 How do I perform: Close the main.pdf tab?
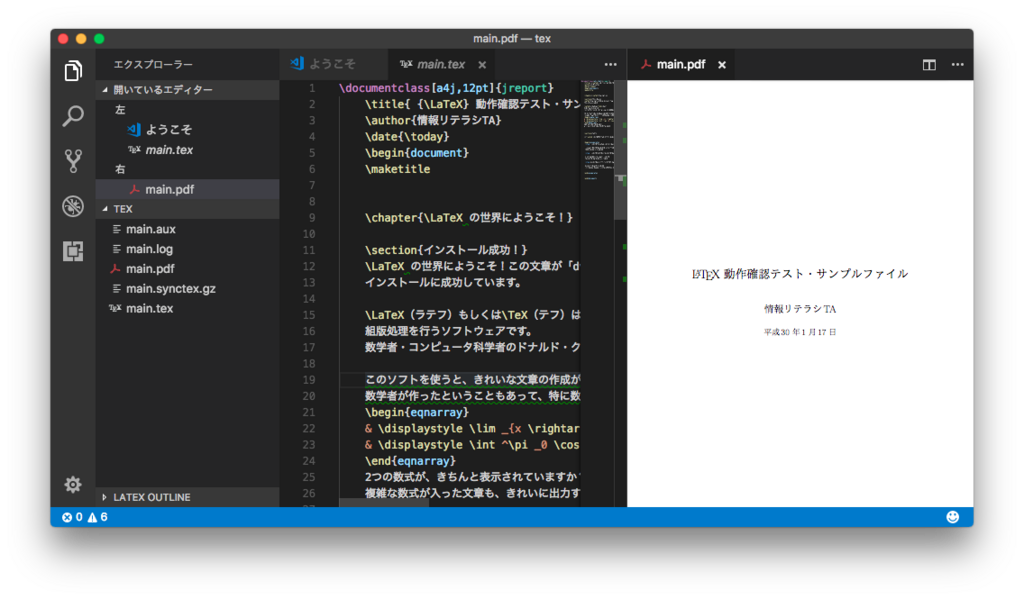coord(722,65)
